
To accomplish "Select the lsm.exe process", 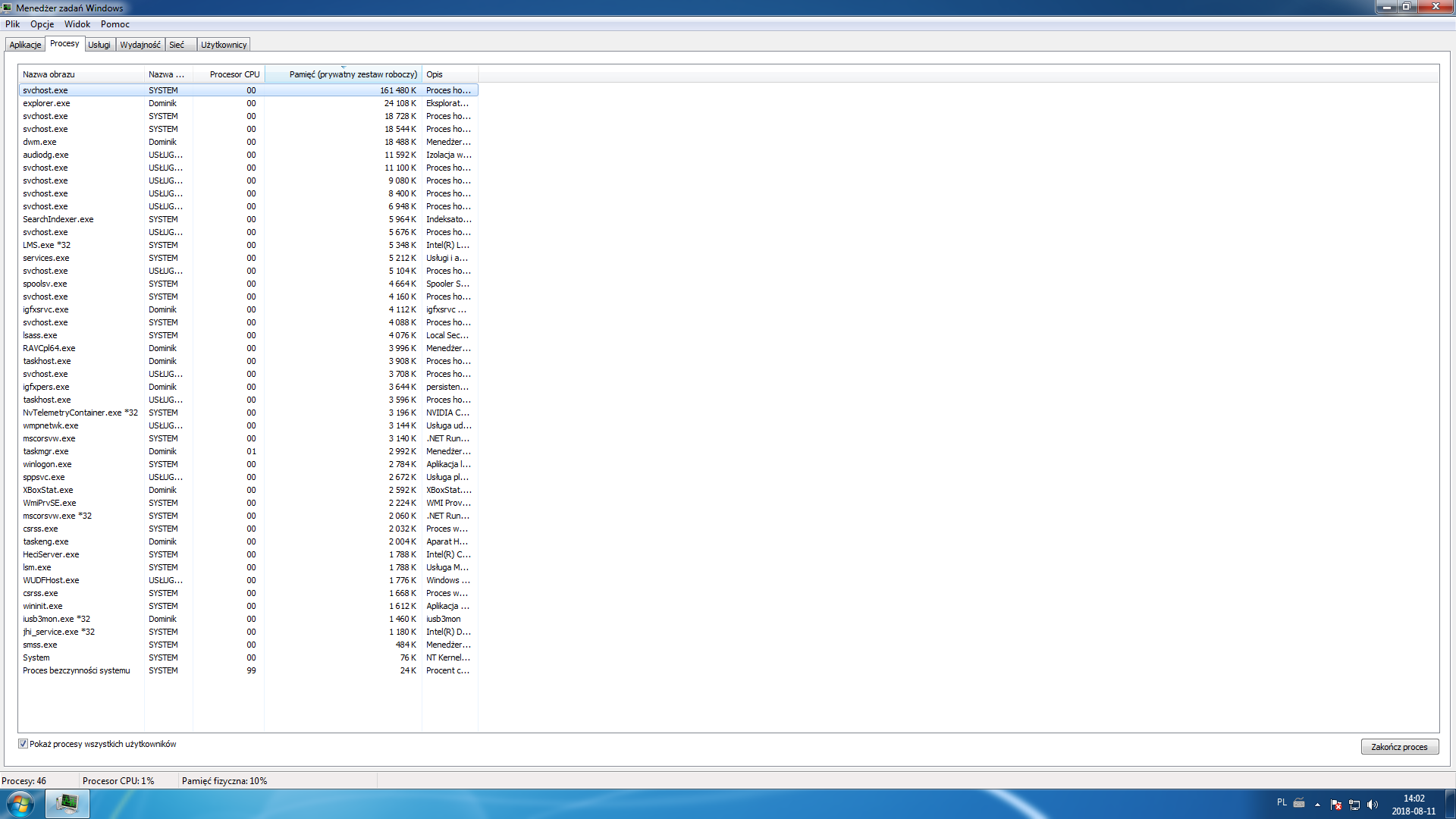I will point(248,567).
